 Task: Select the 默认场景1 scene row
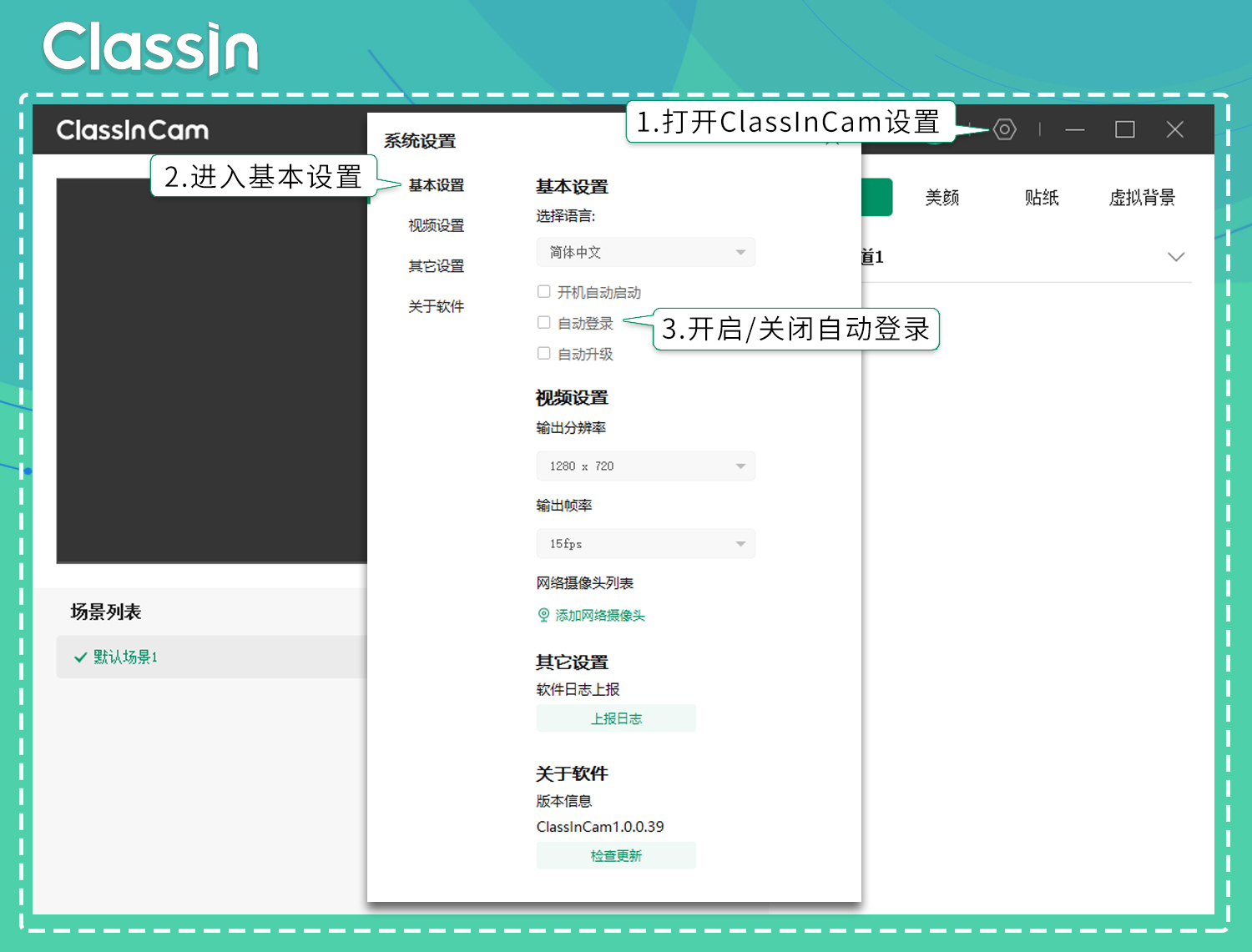coord(212,657)
